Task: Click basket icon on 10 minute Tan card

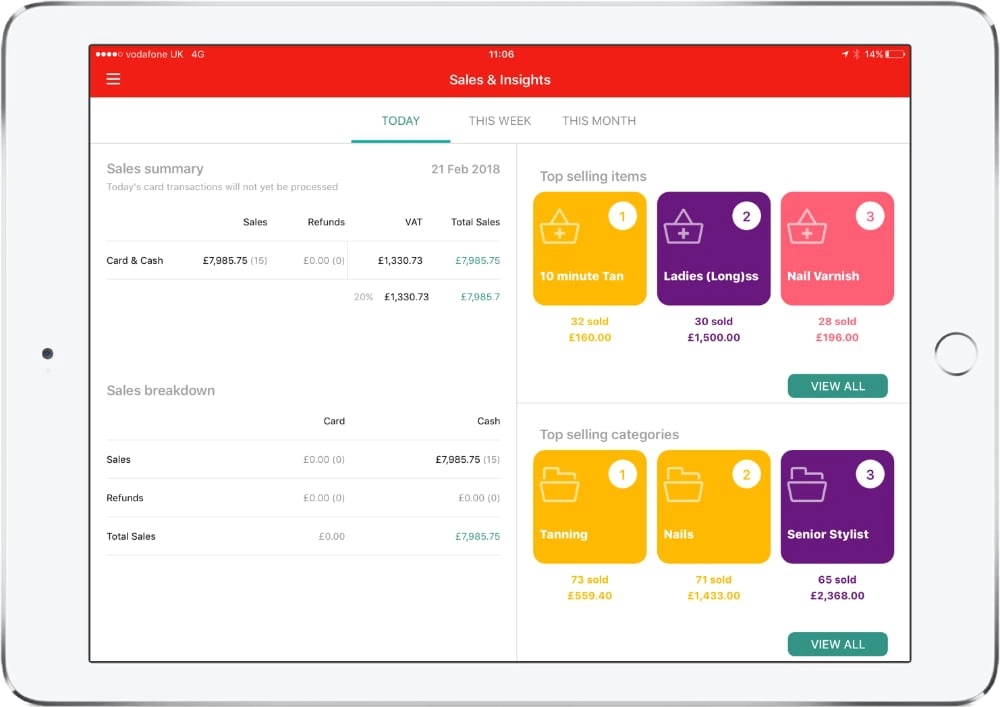Action: pyautogui.click(x=559, y=227)
